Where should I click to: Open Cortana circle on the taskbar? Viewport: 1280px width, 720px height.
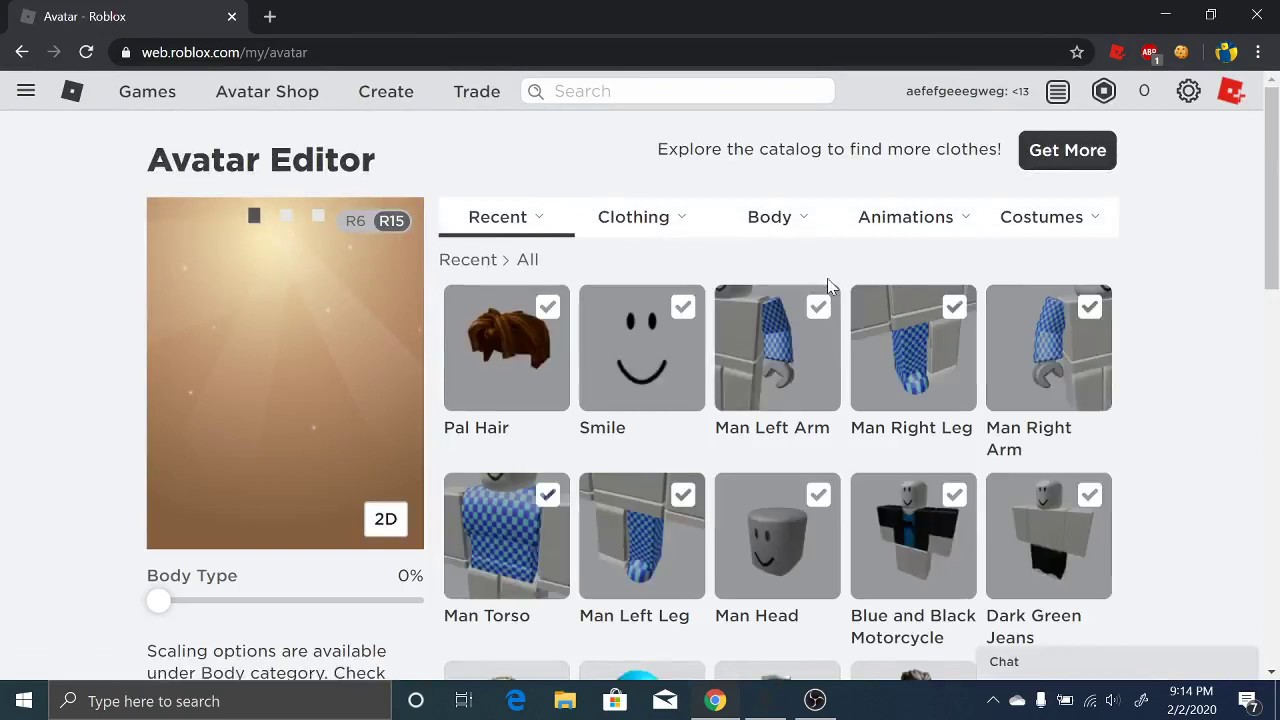[x=416, y=701]
